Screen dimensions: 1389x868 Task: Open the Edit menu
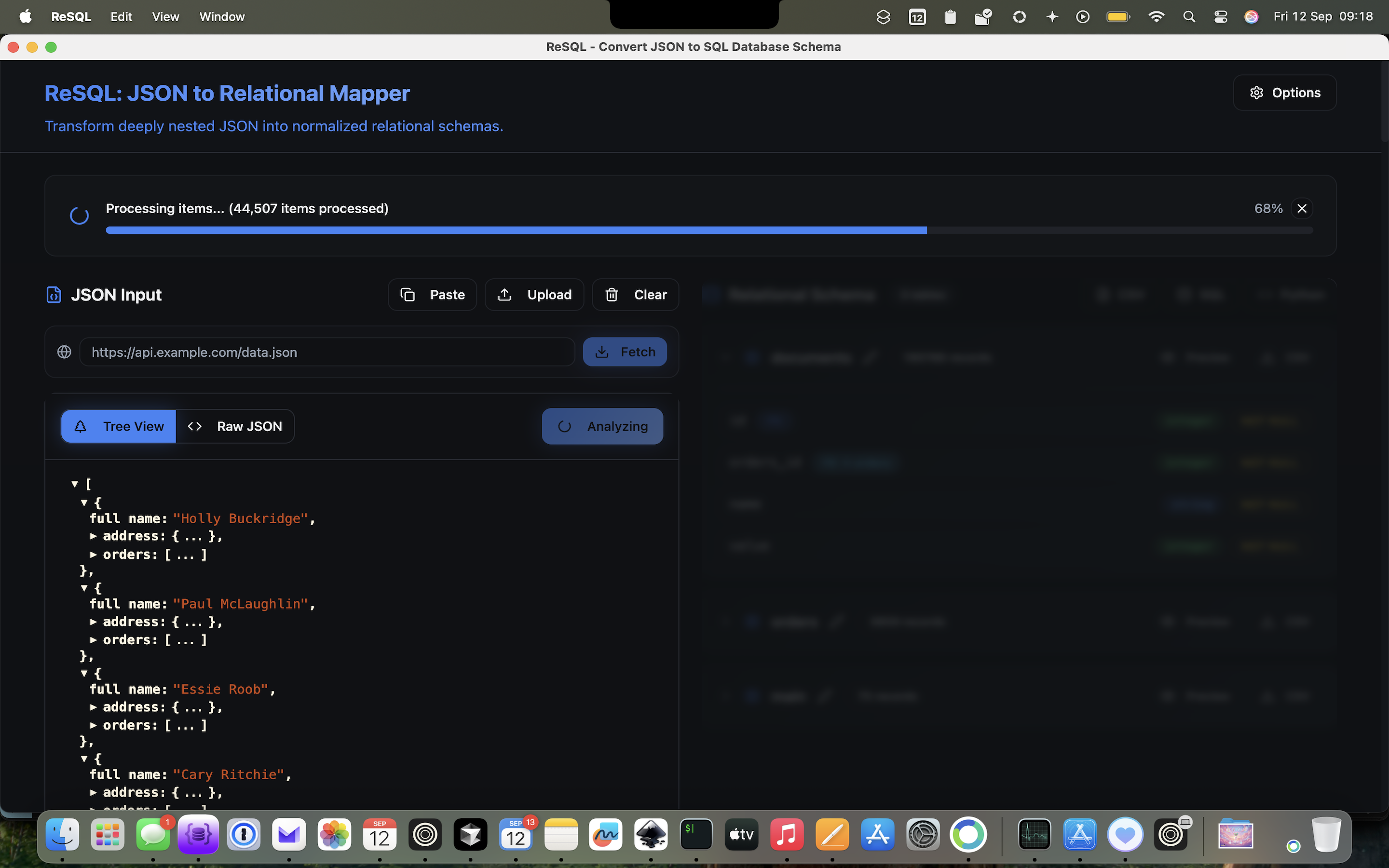[121, 17]
